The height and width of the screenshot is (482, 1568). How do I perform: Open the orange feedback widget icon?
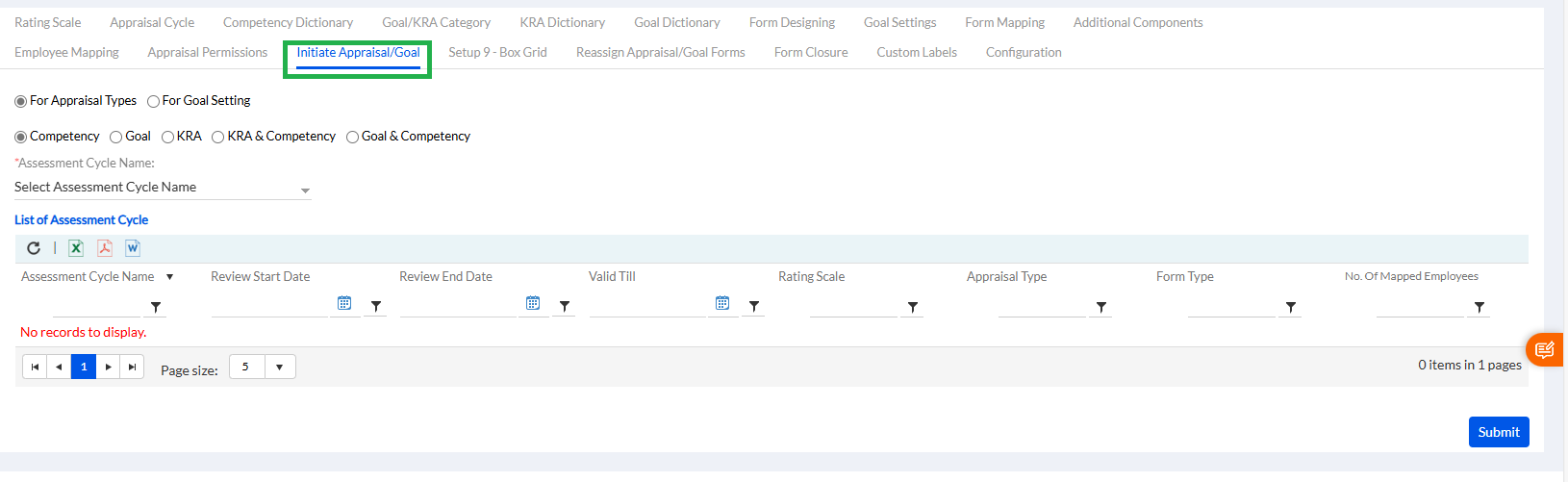tap(1545, 349)
